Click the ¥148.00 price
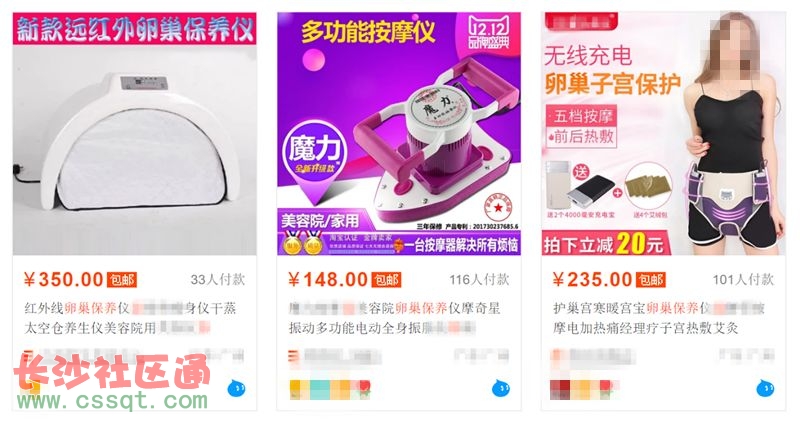The height and width of the screenshot is (426, 800). [x=328, y=280]
